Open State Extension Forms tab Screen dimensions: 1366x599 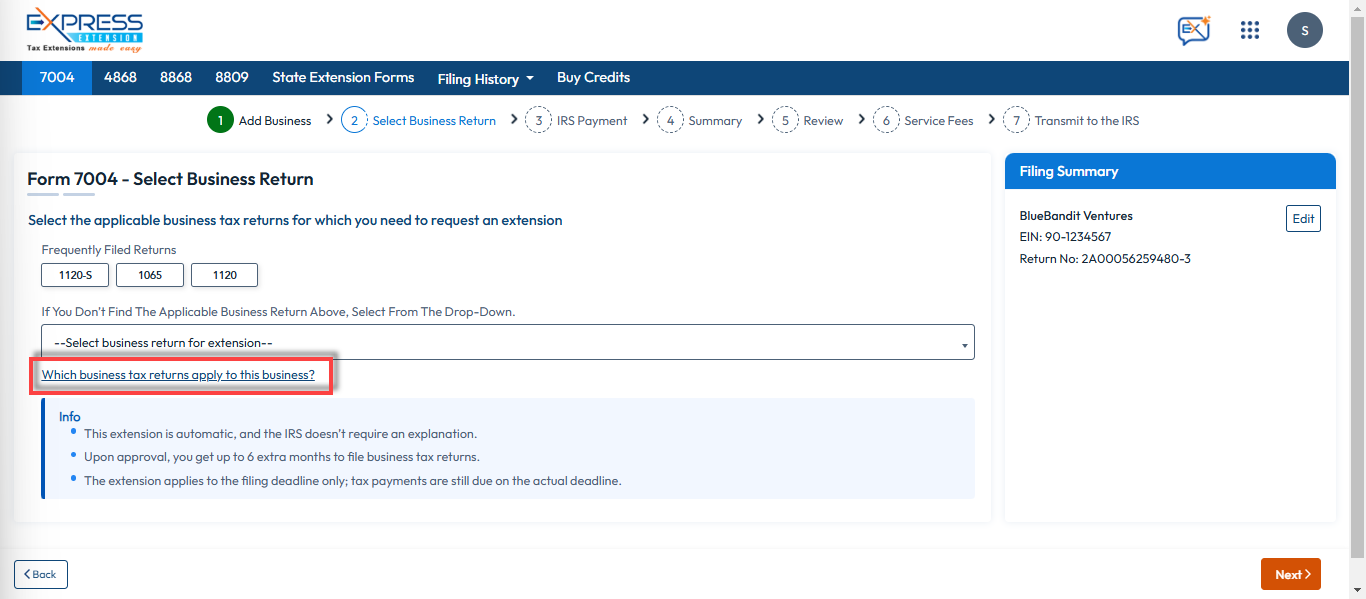click(343, 77)
